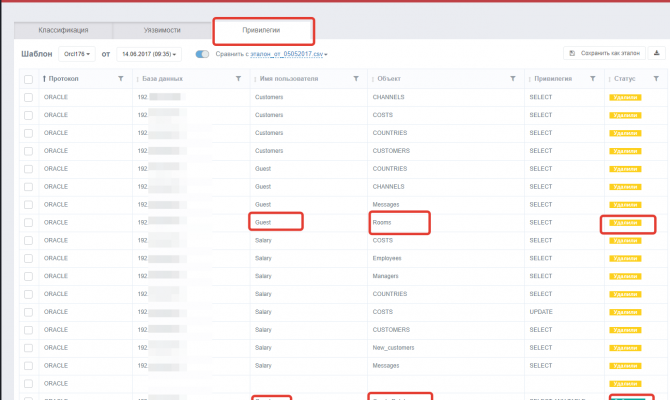Click Messages object in the Salary row
670x400 pixels.
[386, 366]
